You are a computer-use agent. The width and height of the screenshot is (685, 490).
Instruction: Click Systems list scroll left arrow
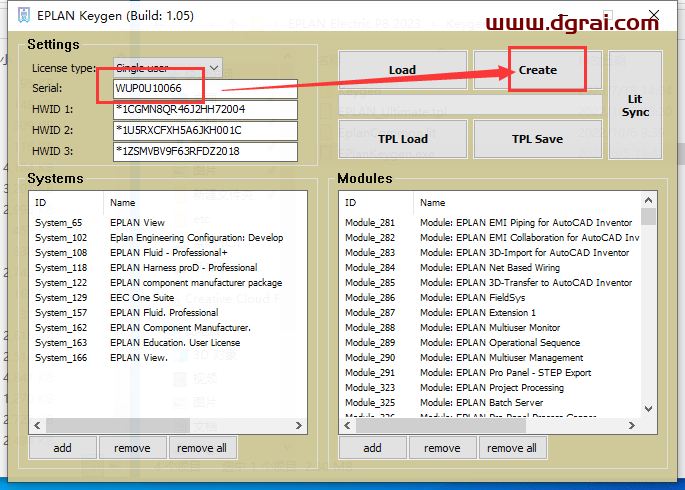(x=37, y=425)
